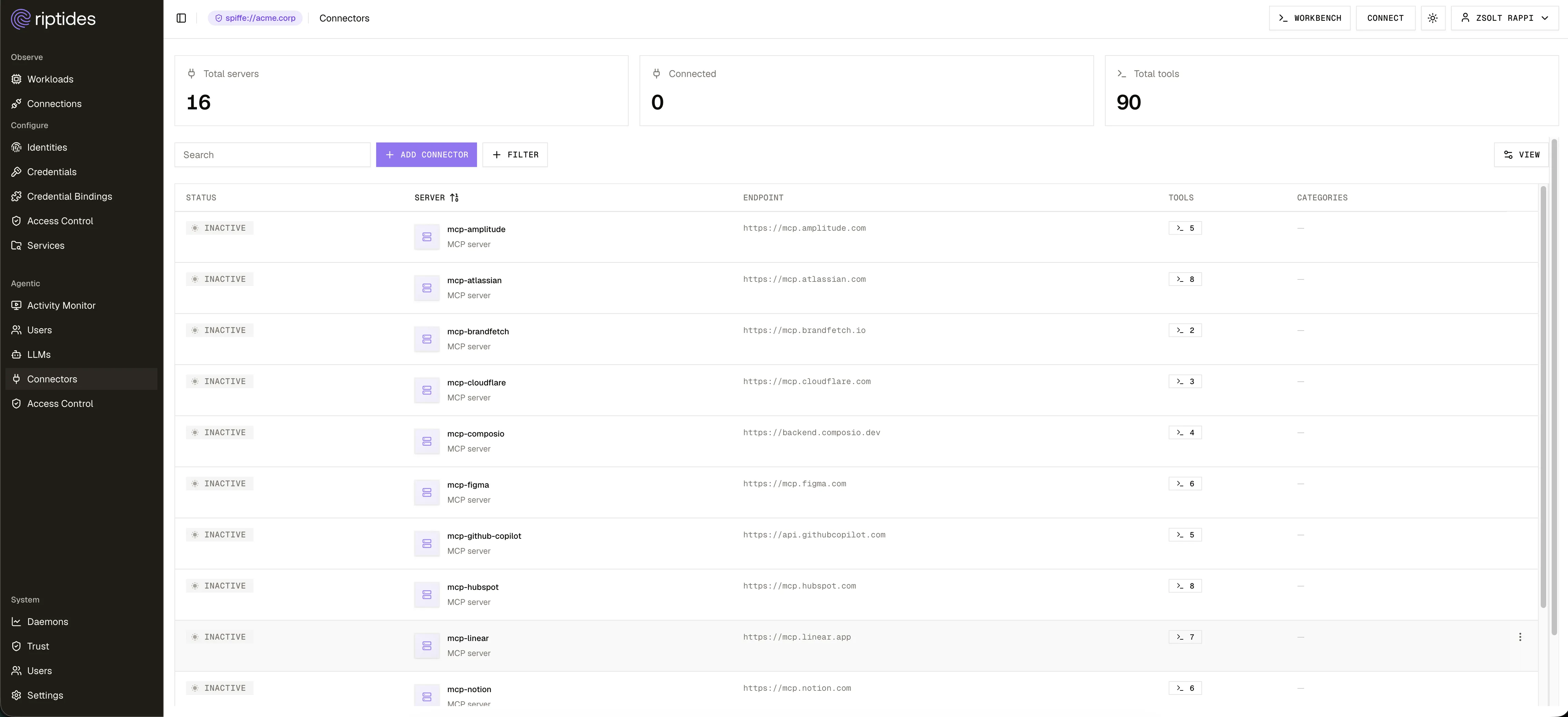
Task: Open row actions menu for mcp-linear
Action: coord(1520,637)
